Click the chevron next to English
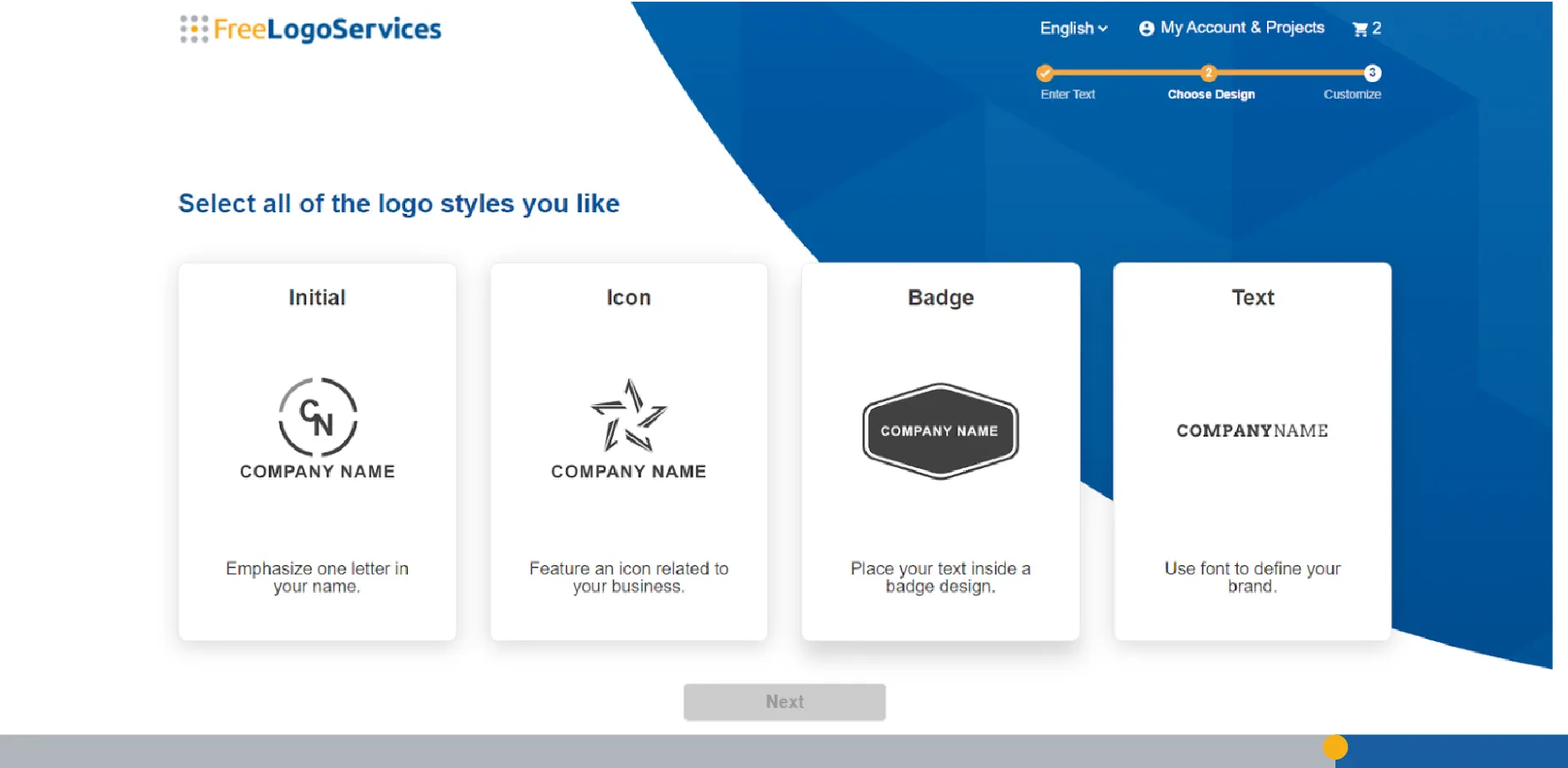1568x768 pixels. (1103, 29)
